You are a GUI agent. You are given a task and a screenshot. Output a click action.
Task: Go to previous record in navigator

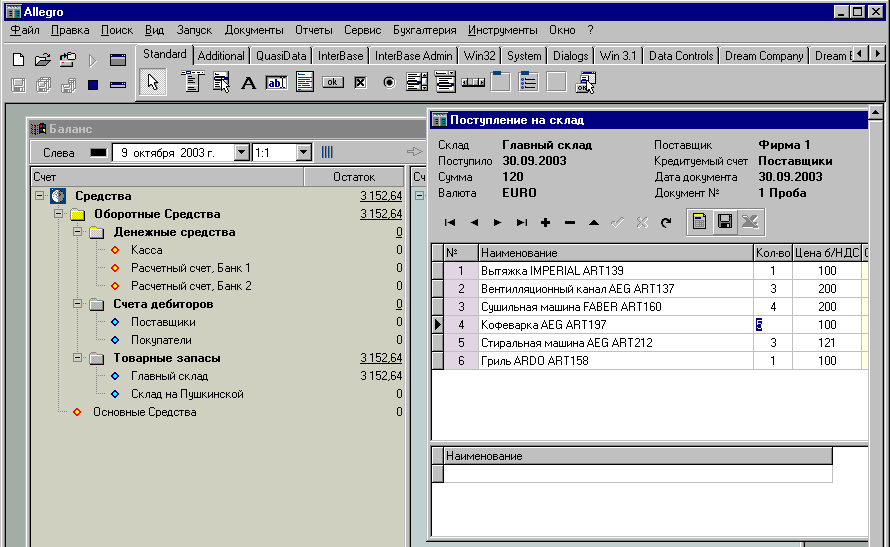(474, 222)
